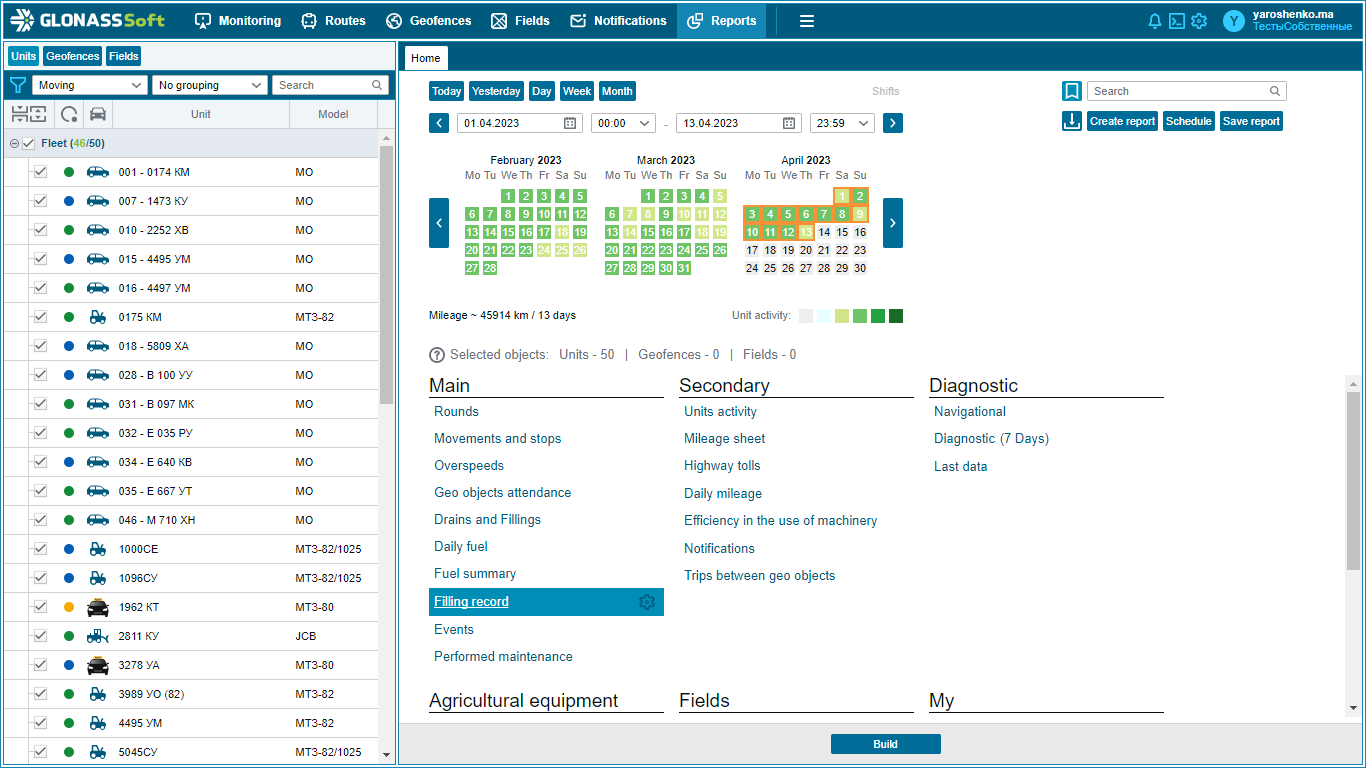Click the magnifier in the reports search box
The width and height of the screenshot is (1366, 768).
pyautogui.click(x=1275, y=91)
